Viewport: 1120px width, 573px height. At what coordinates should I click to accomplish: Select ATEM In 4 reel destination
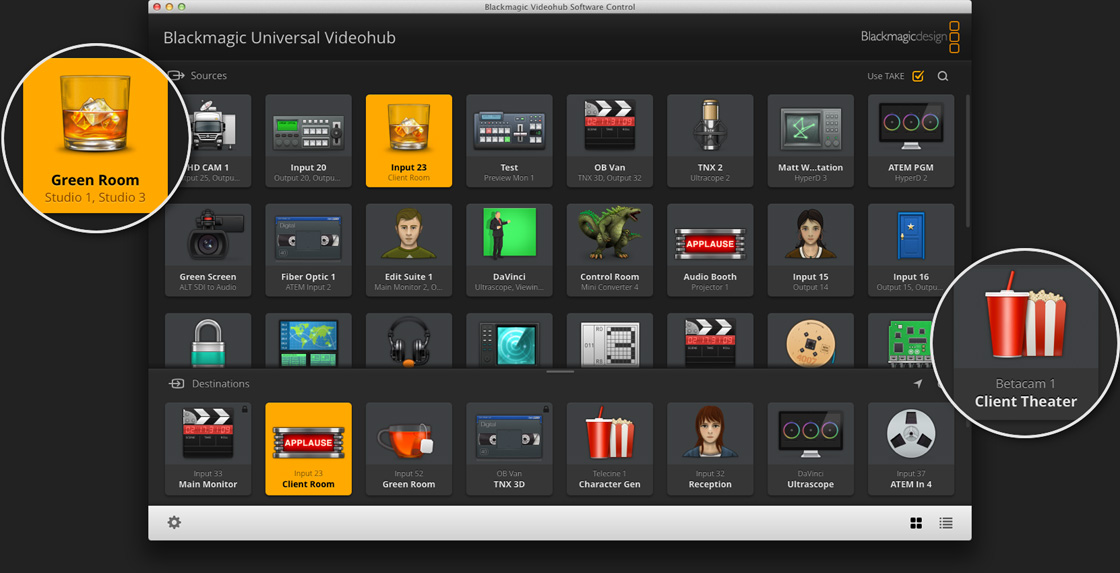pos(911,449)
